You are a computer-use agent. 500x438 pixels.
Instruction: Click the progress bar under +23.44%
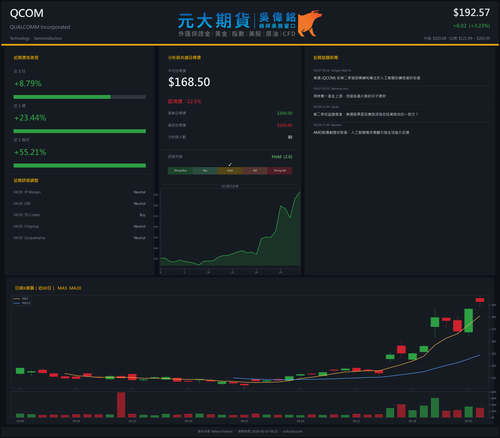80,131
